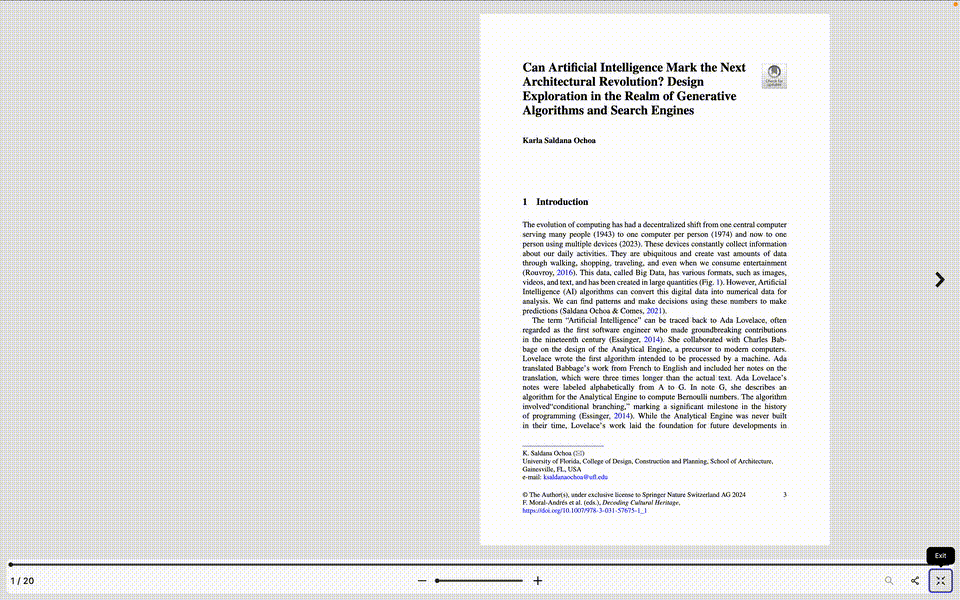Click the page indicator 1 / 20
960x600 pixels.
tap(22, 581)
